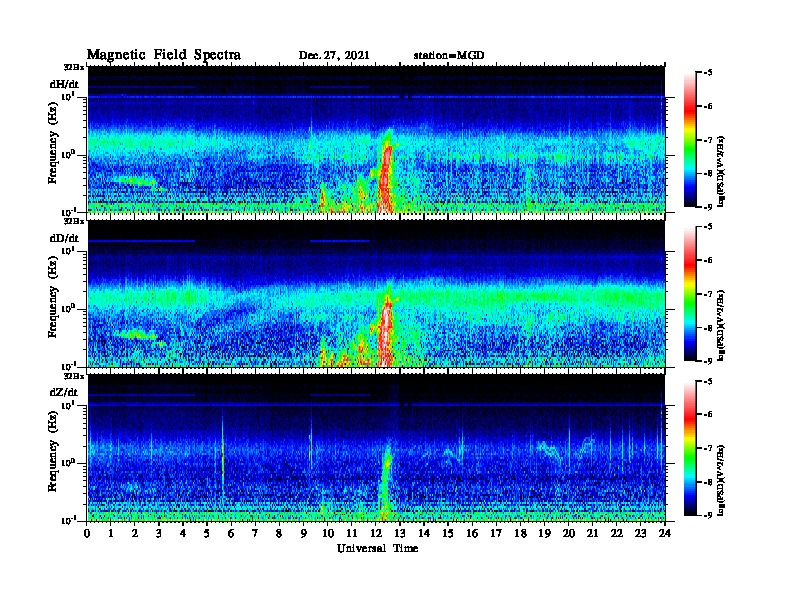Click hour 3 on the Universal Time axis
The width and height of the screenshot is (792, 612).
159,534
